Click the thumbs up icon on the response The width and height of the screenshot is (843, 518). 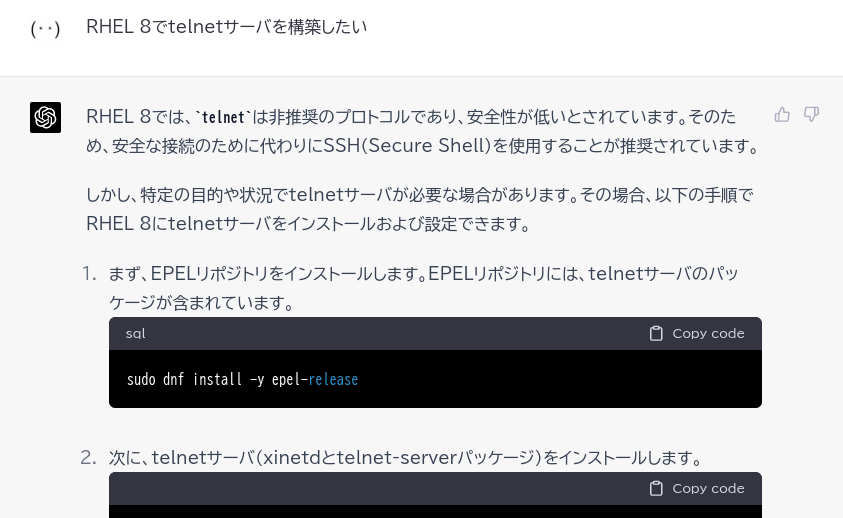pos(782,115)
